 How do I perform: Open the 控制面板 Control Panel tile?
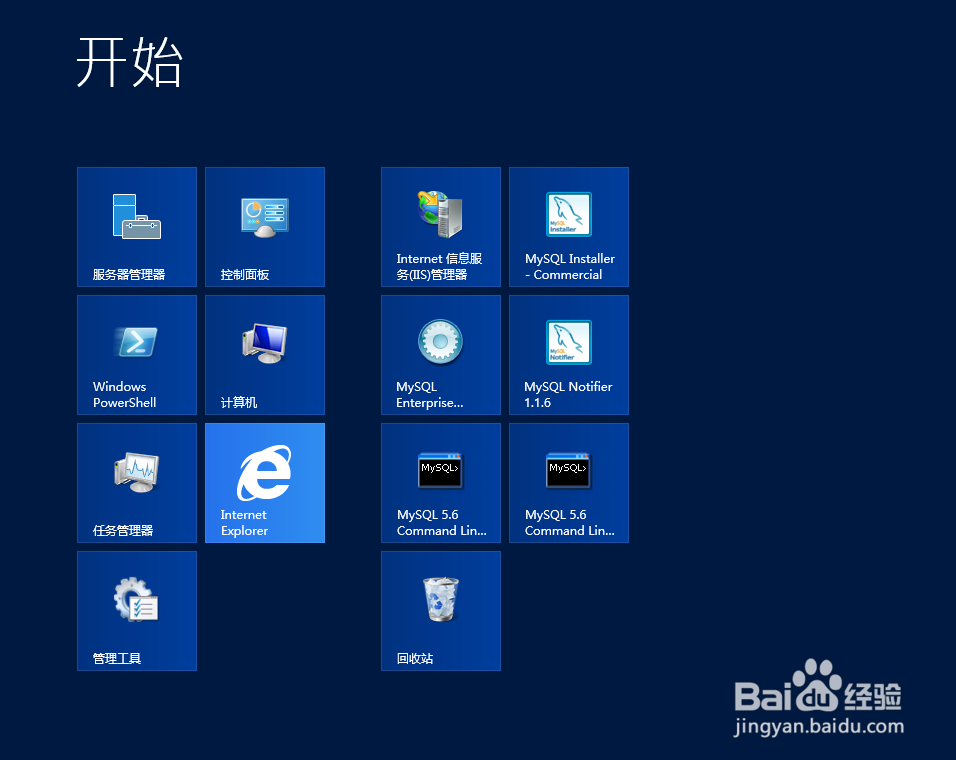coord(265,227)
